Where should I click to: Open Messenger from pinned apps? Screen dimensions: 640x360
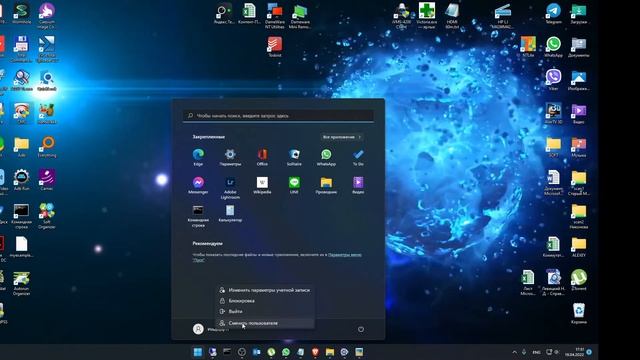pos(198,185)
